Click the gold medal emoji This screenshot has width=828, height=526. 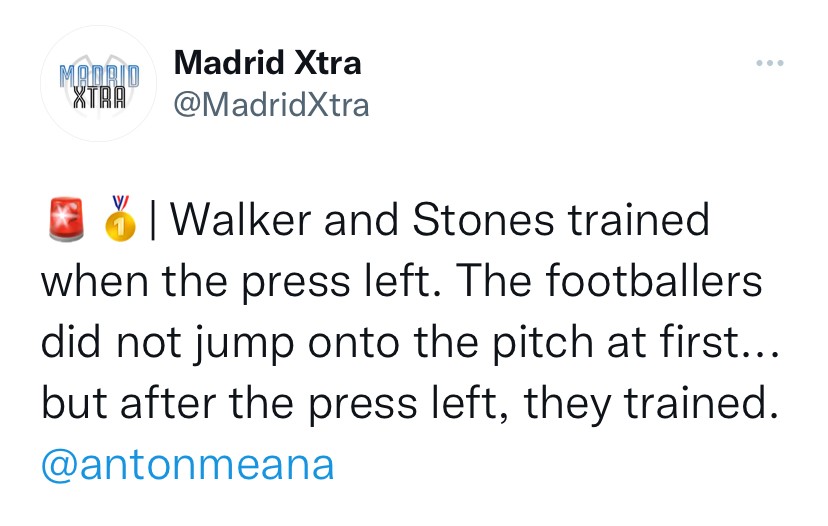[120, 221]
